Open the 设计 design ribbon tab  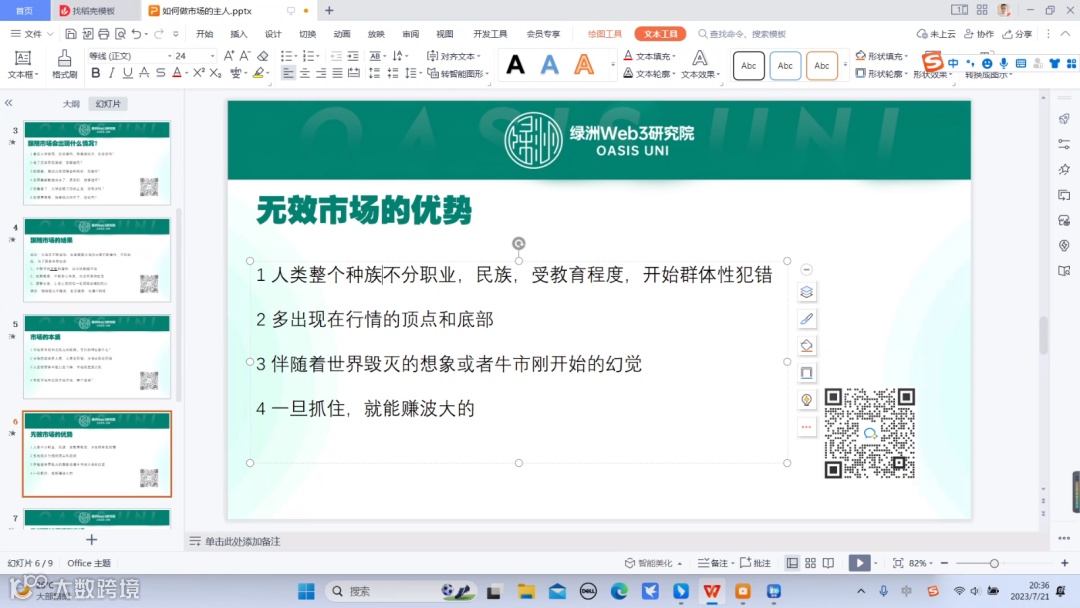coord(273,34)
